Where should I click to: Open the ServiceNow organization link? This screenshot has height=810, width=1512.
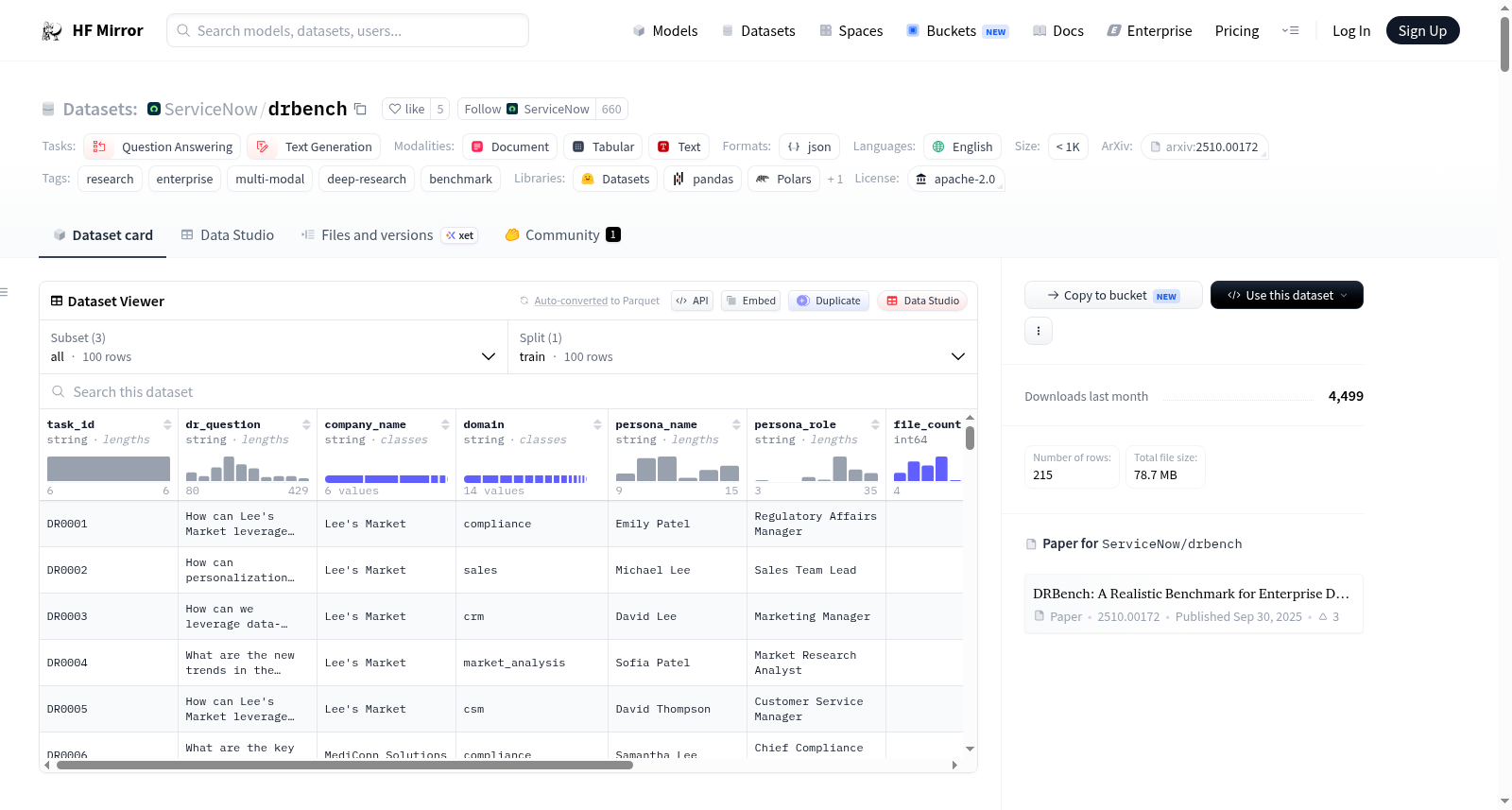coord(210,109)
